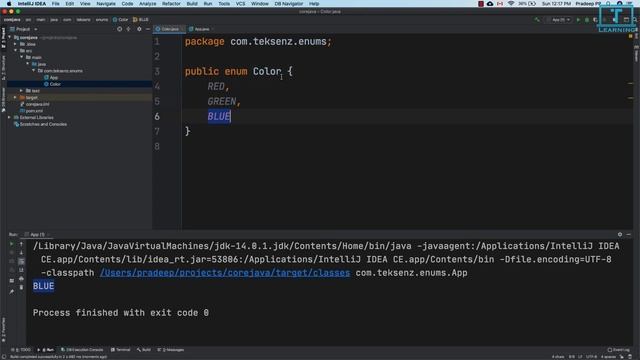The height and width of the screenshot is (360, 640).
Task: Open Search Everywhere magnifier in toolbar
Action: click(635, 20)
